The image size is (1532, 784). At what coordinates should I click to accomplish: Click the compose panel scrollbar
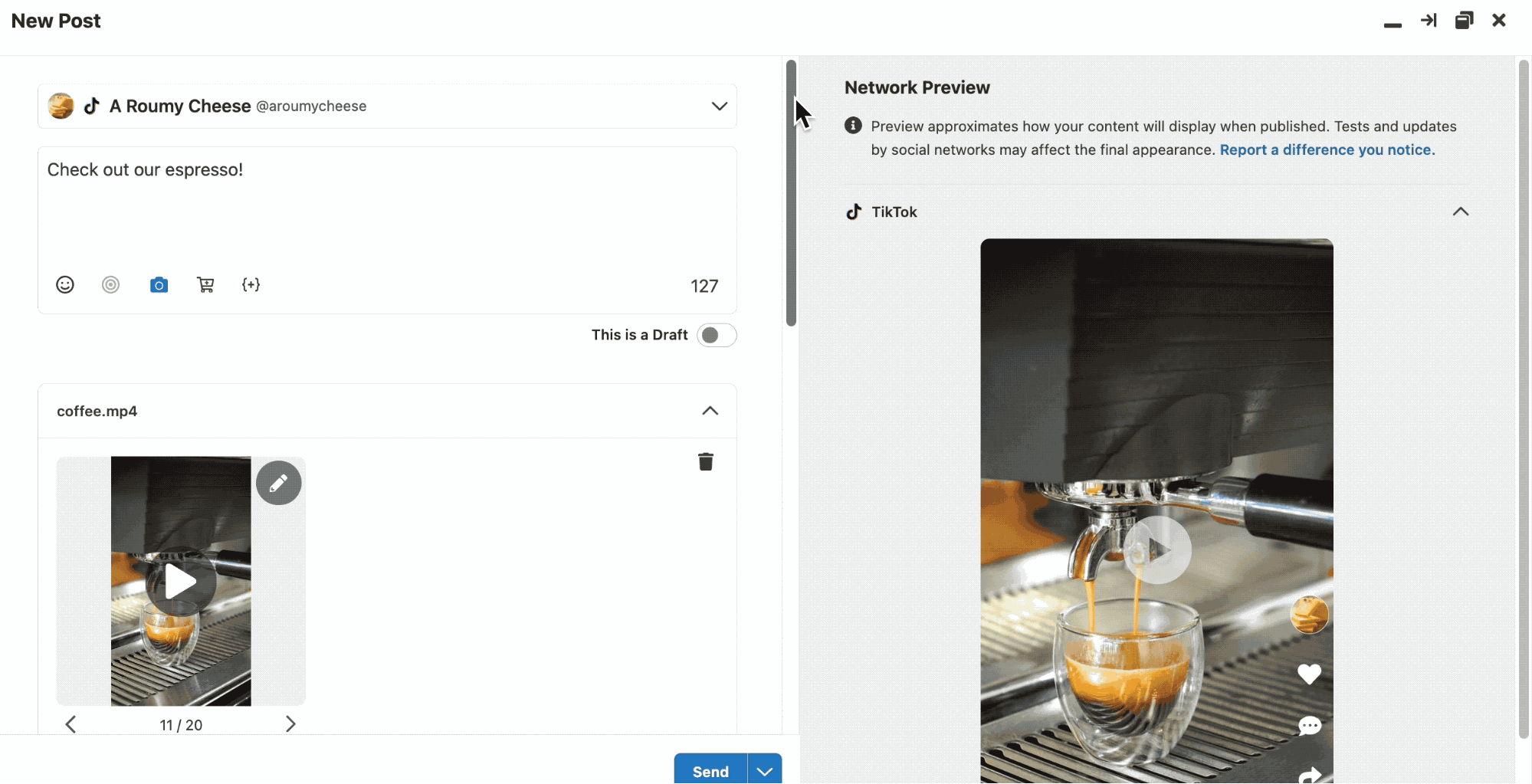pyautogui.click(x=791, y=193)
